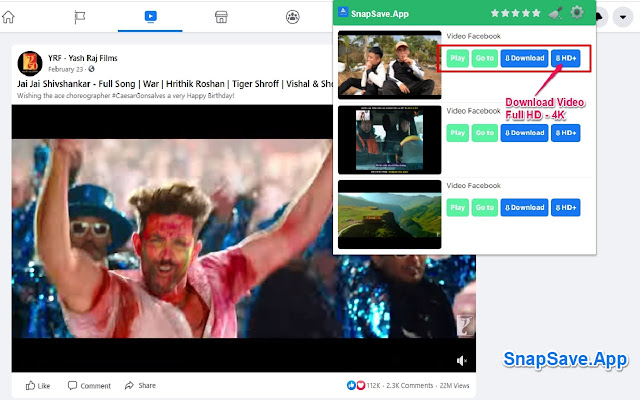Screen dimensions: 640x400
Task: Share the post
Action: 140,385
